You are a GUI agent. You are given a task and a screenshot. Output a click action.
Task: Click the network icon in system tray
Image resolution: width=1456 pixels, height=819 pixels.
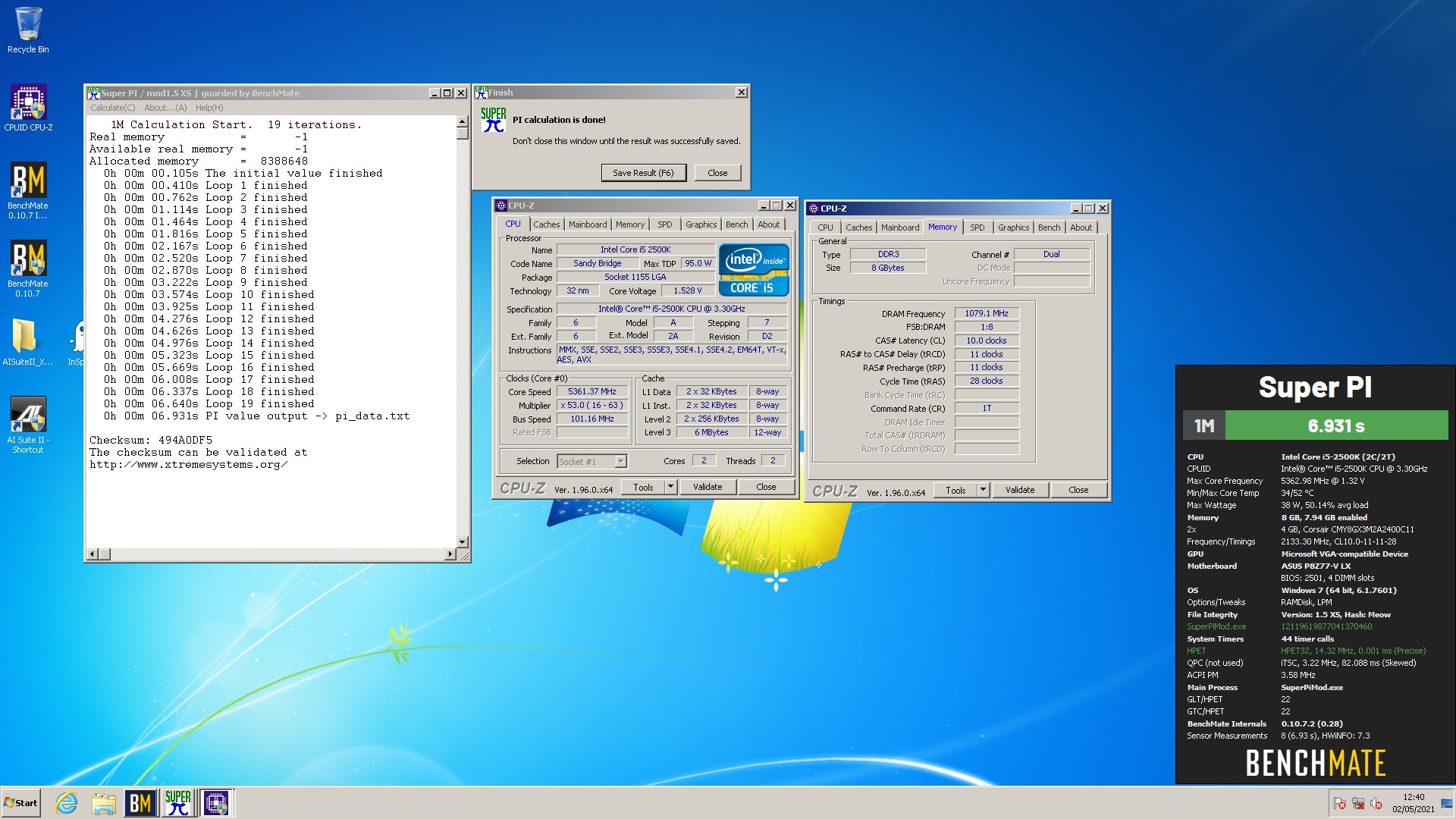1358,804
